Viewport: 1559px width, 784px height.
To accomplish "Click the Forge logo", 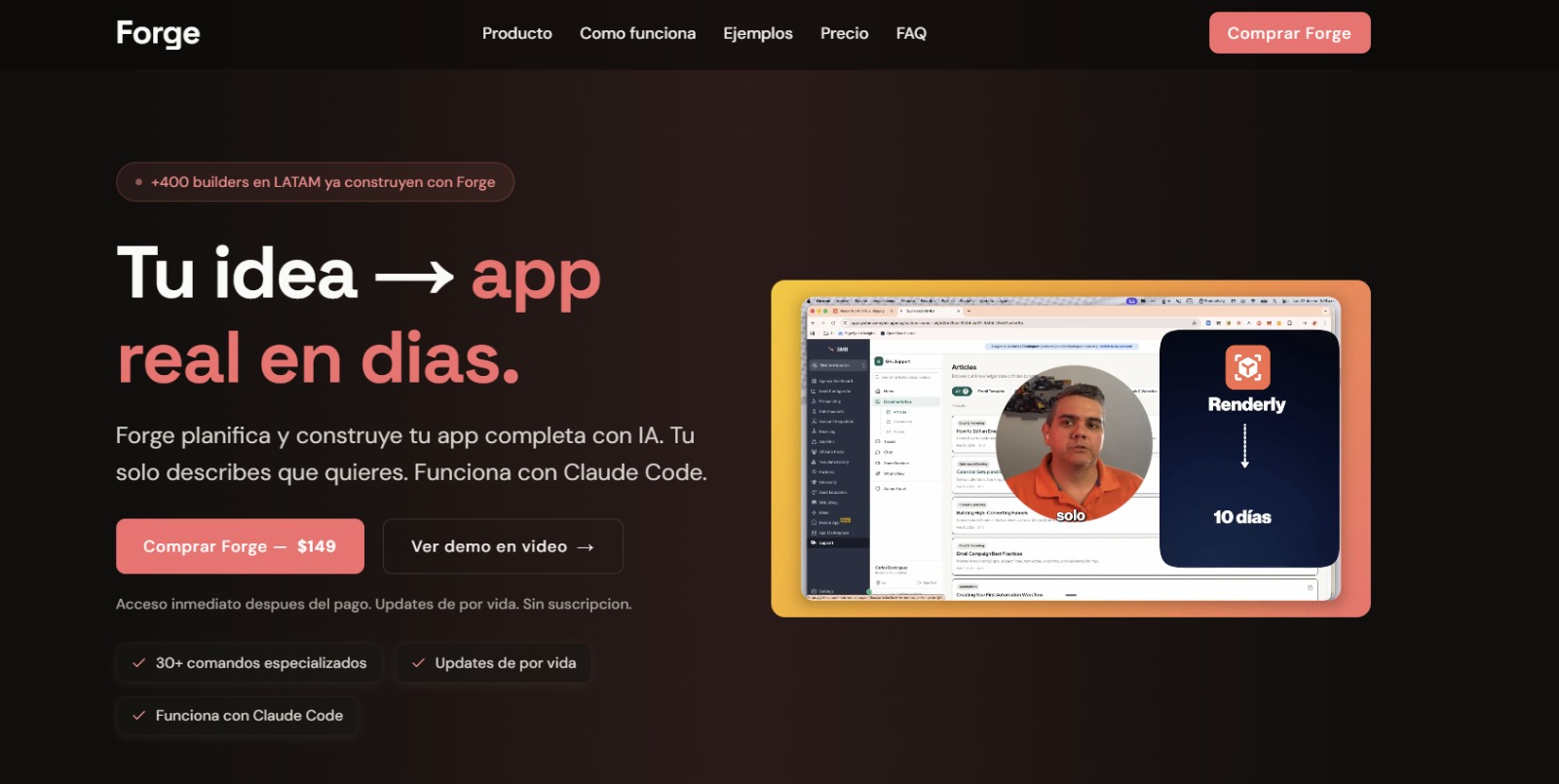I will tap(158, 33).
